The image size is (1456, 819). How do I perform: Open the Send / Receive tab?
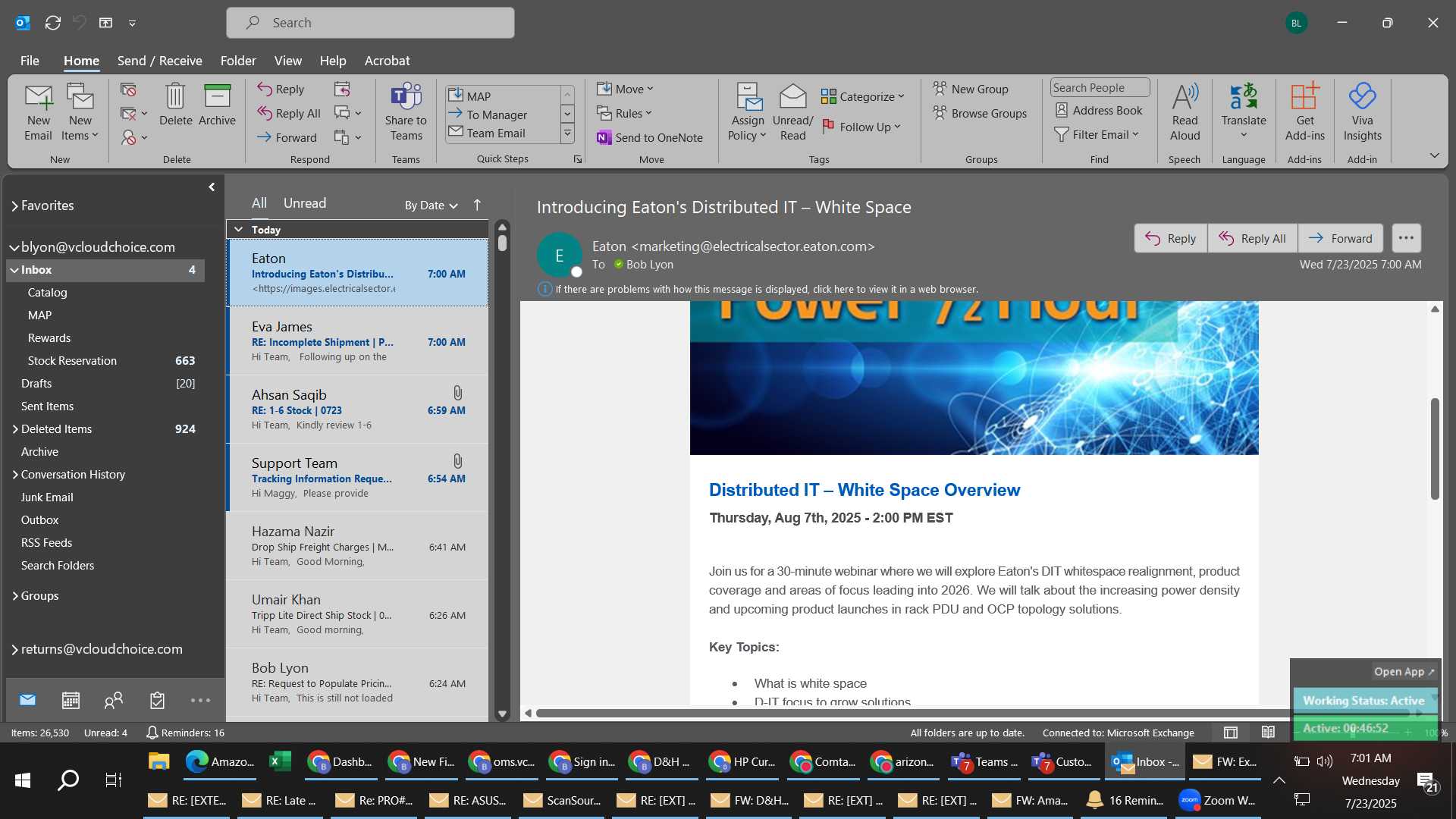click(x=159, y=61)
